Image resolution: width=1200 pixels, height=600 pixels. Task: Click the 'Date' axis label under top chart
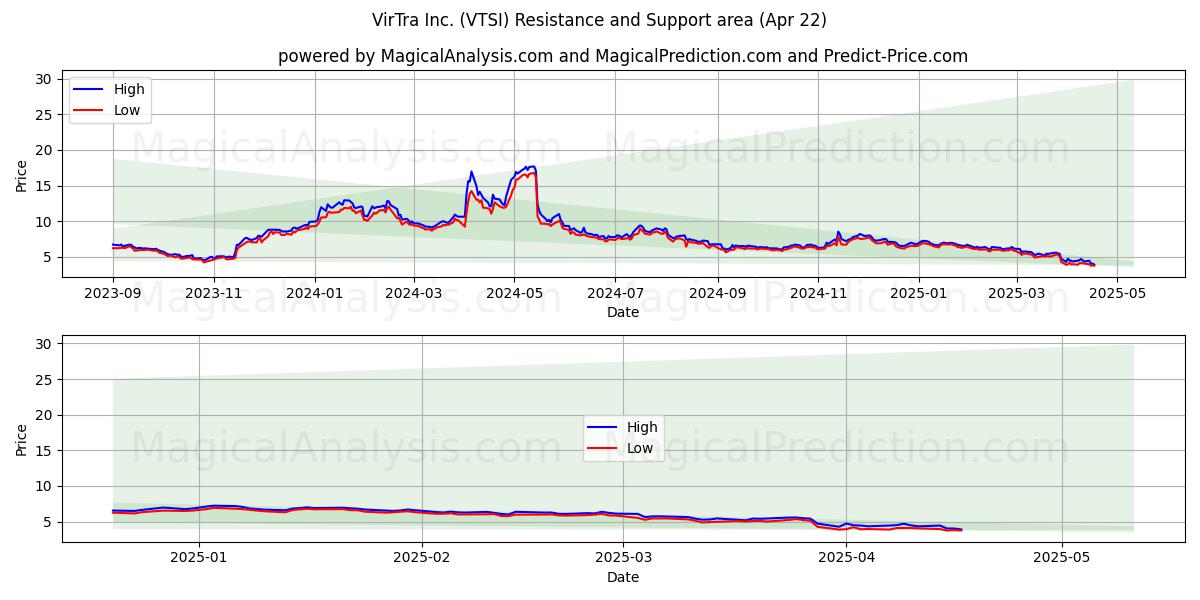point(623,313)
